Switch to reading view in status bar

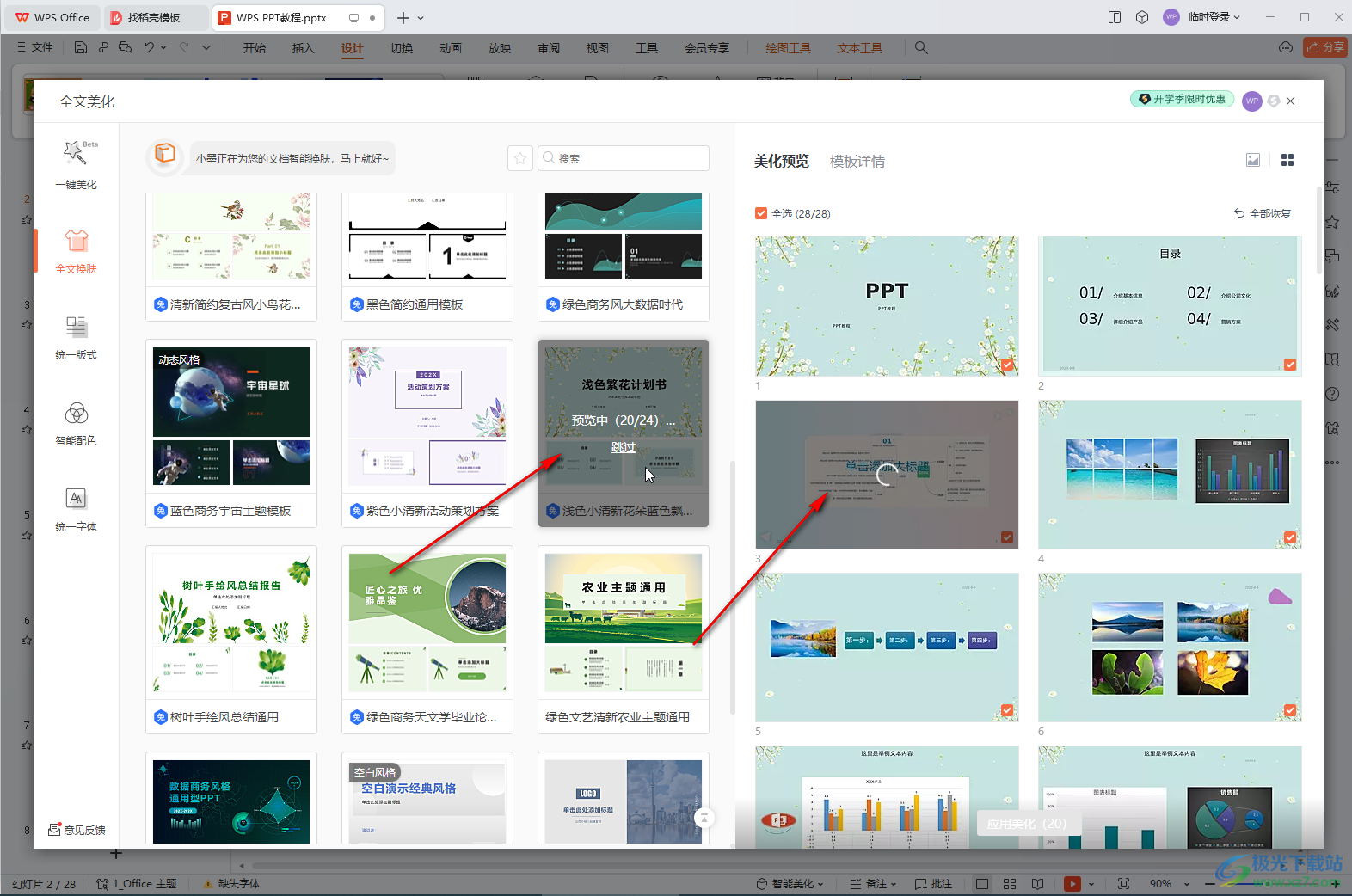[1038, 883]
